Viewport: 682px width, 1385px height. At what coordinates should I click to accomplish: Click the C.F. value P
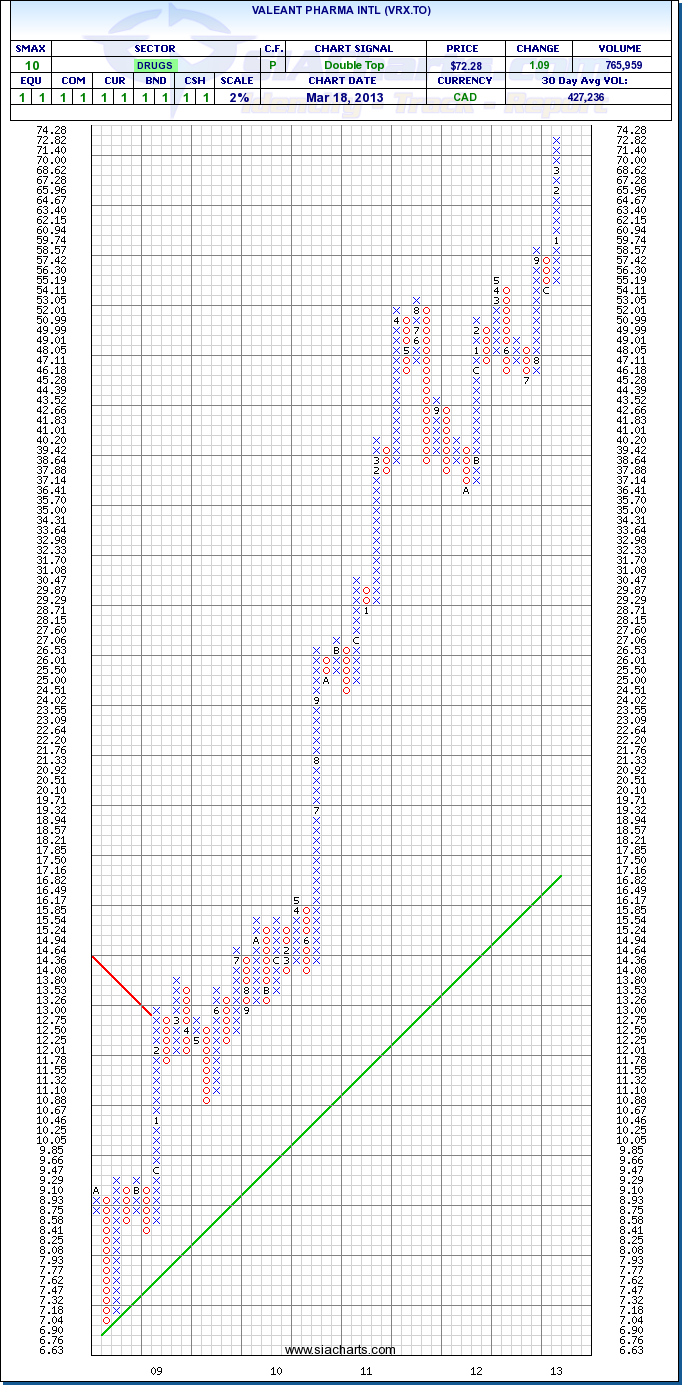tap(273, 64)
